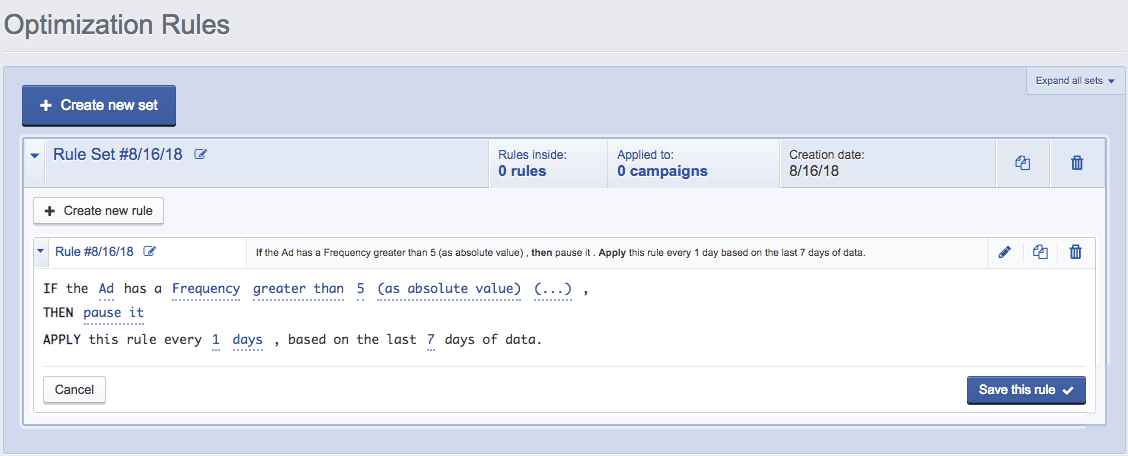1128x456 pixels.
Task: Change the 'Frequency' metric selector
Action: coord(206,289)
